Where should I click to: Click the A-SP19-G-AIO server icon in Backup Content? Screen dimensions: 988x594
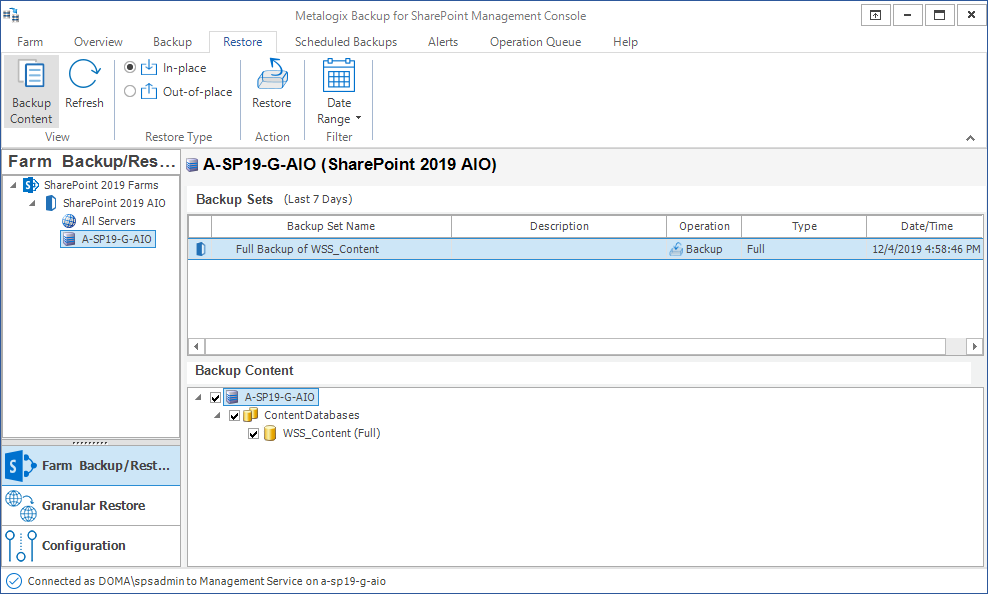pyautogui.click(x=232, y=397)
